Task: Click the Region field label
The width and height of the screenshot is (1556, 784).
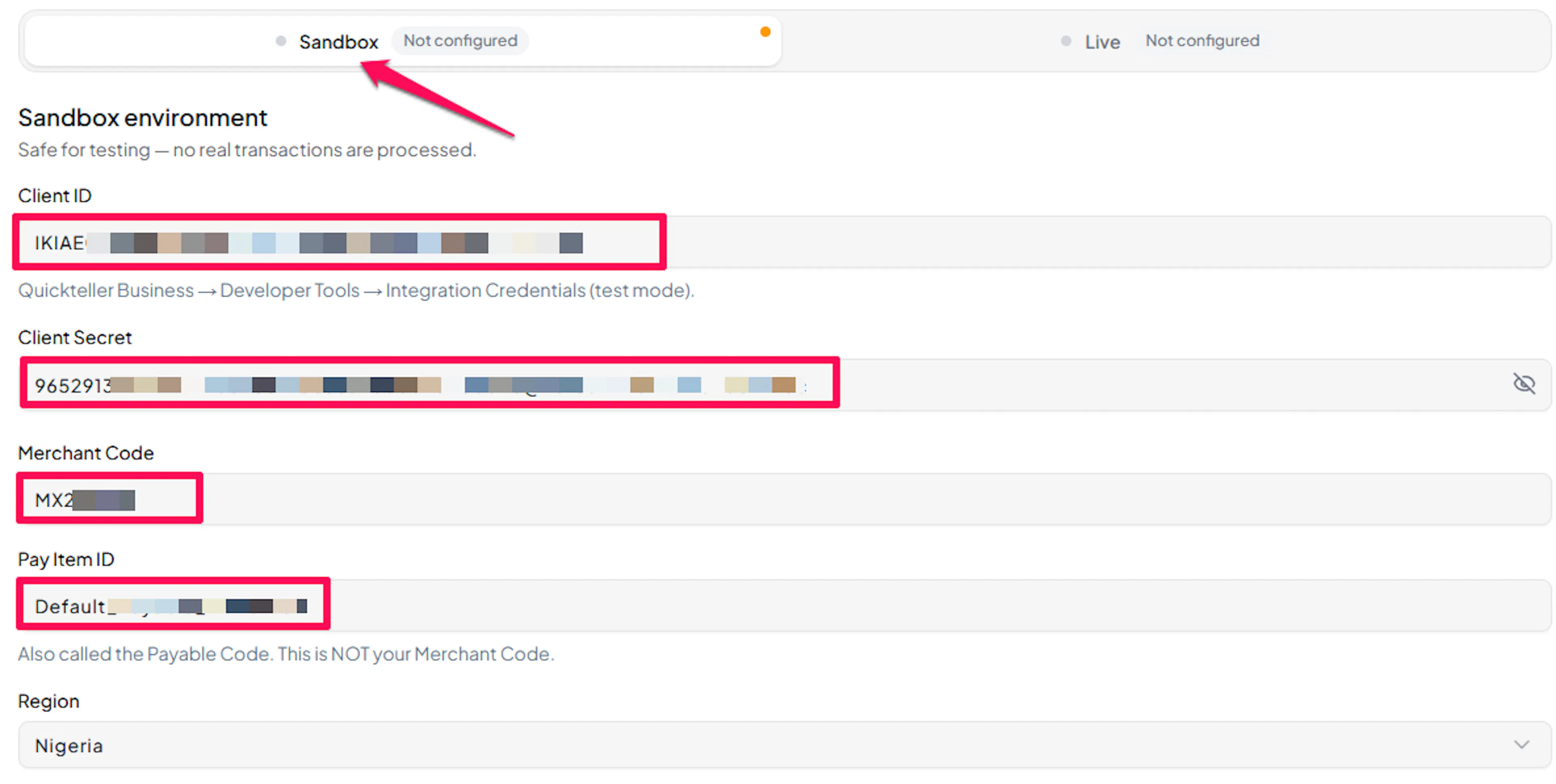Action: (49, 701)
